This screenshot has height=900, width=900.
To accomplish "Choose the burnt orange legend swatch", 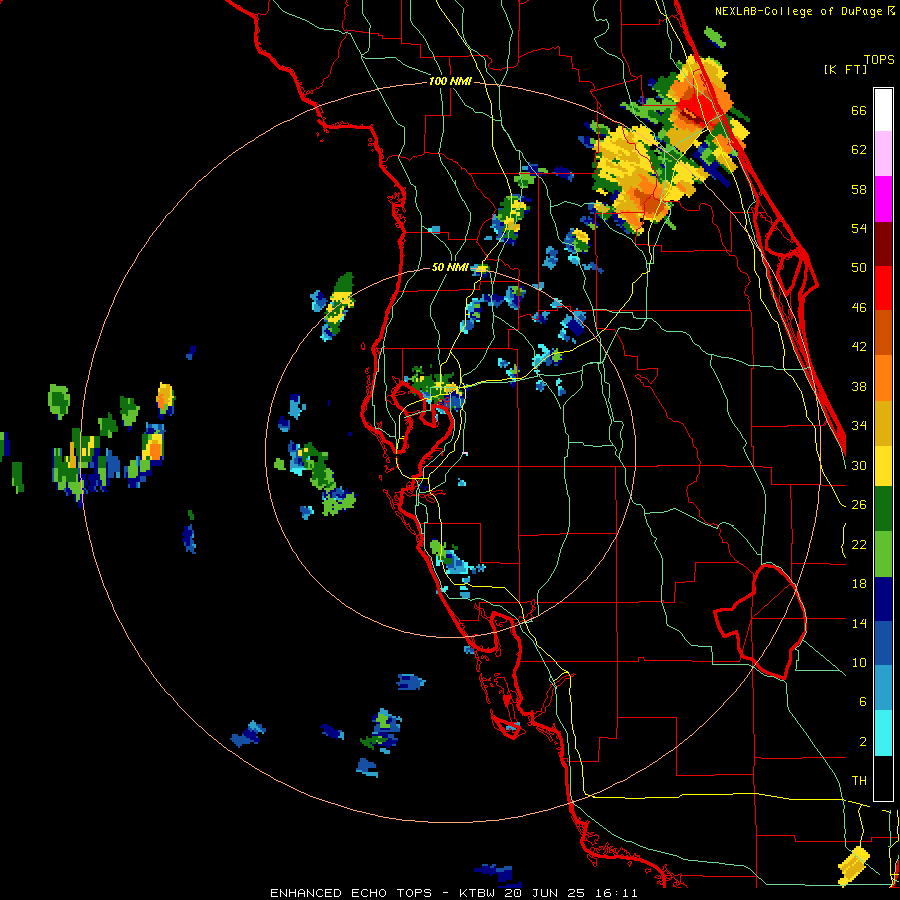I will pos(883,333).
